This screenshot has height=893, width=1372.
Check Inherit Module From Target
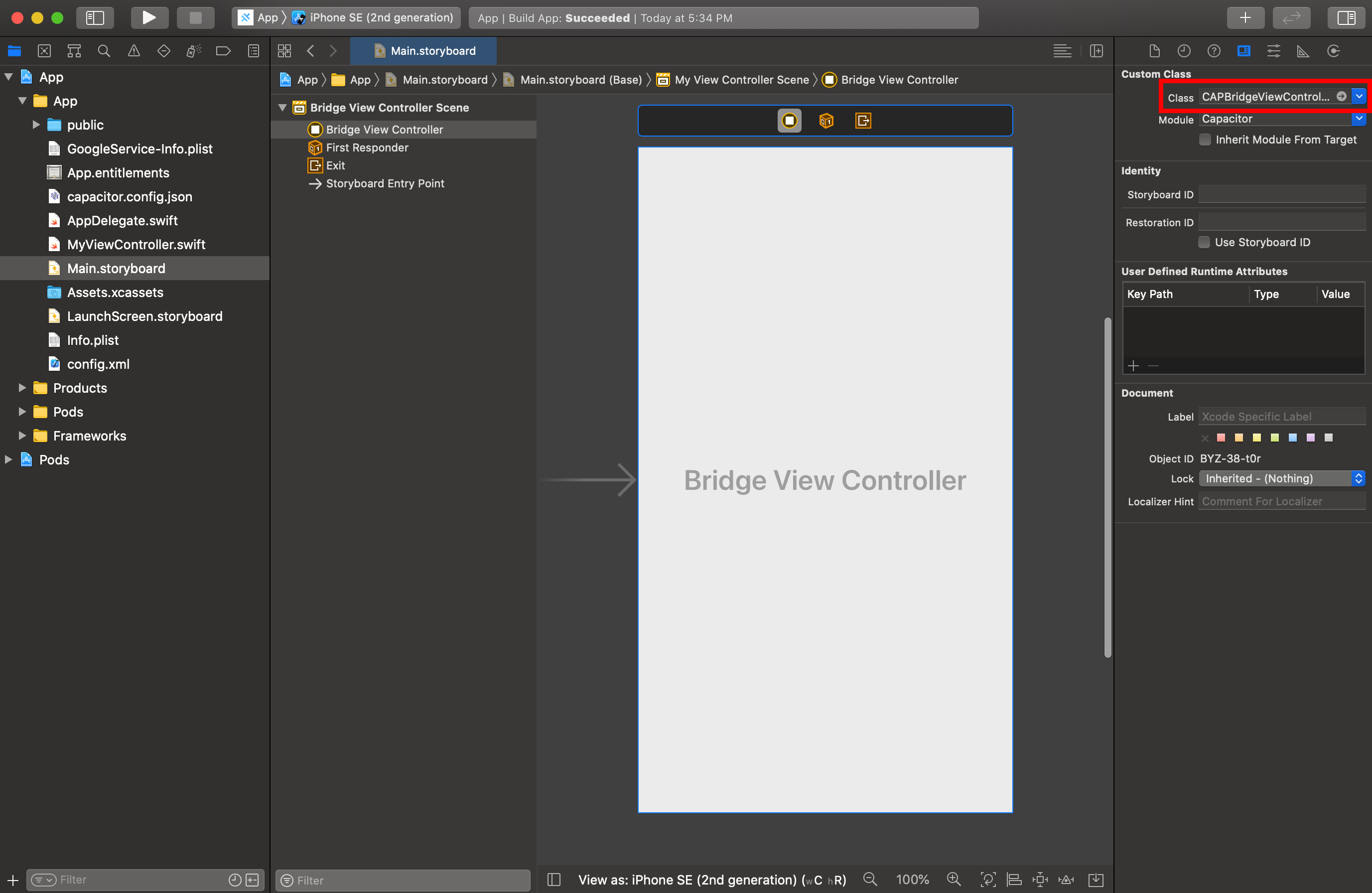tap(1206, 140)
